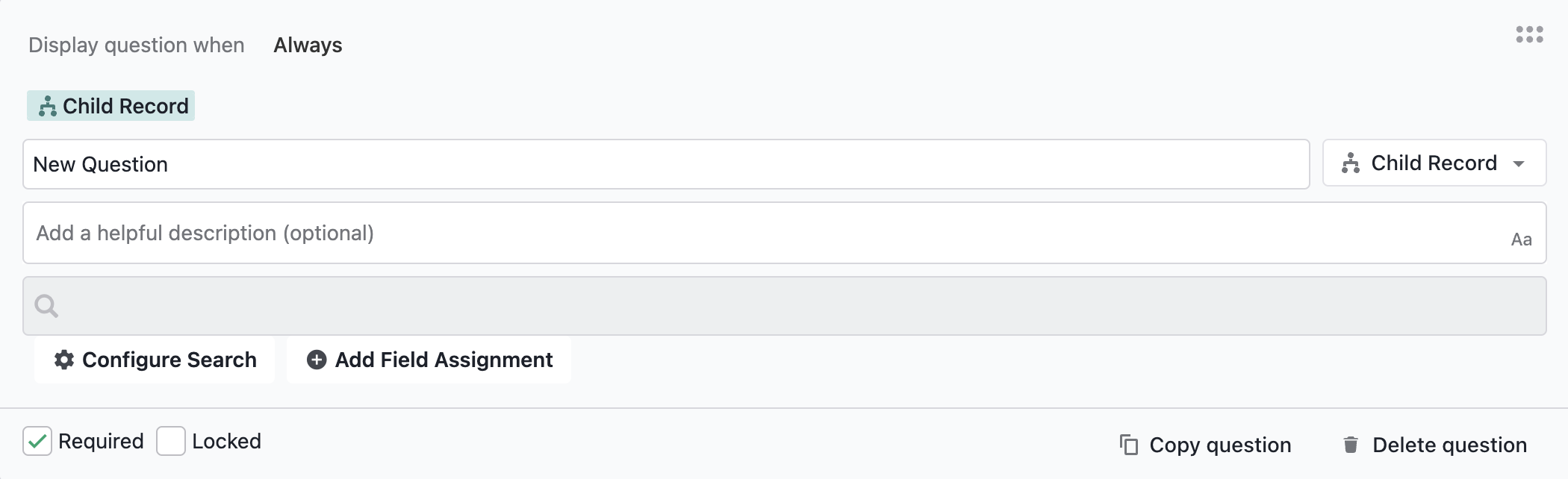Click the plus circle icon for field assignment
This screenshot has width=1568, height=479.
click(317, 360)
